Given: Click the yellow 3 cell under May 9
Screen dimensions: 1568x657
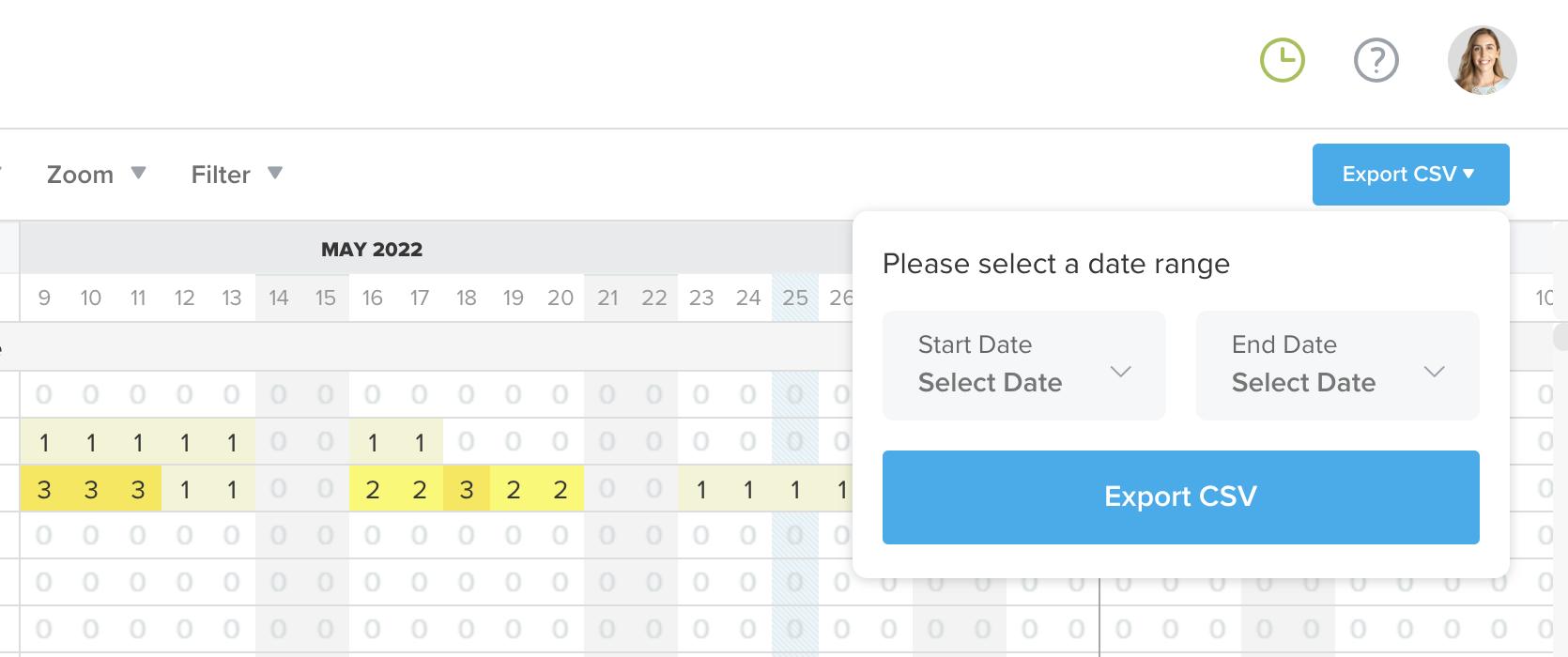Looking at the screenshot, I should [44, 489].
